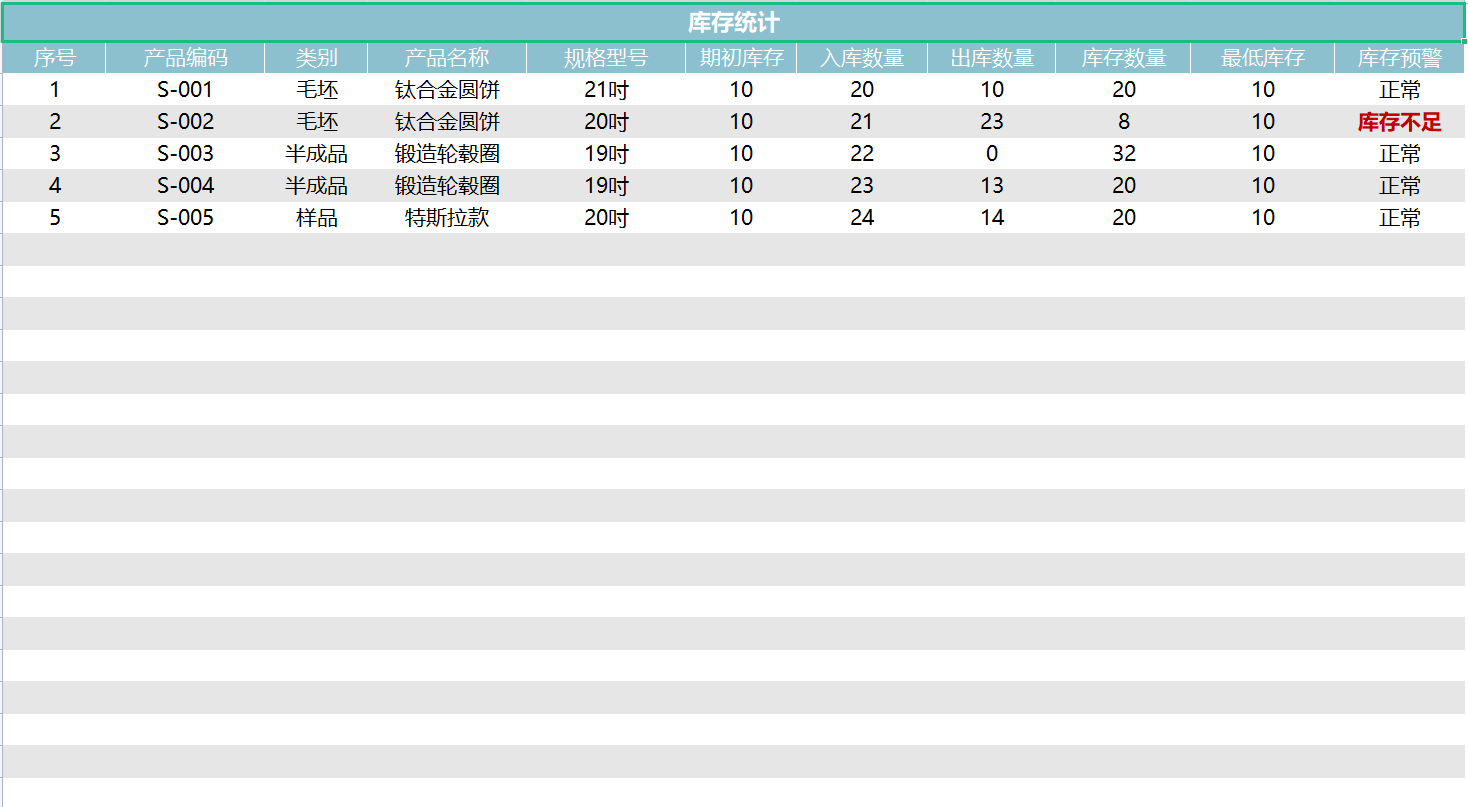This screenshot has height=807, width=1468.
Task: Select 入库数量 value 24
Action: pos(862,218)
